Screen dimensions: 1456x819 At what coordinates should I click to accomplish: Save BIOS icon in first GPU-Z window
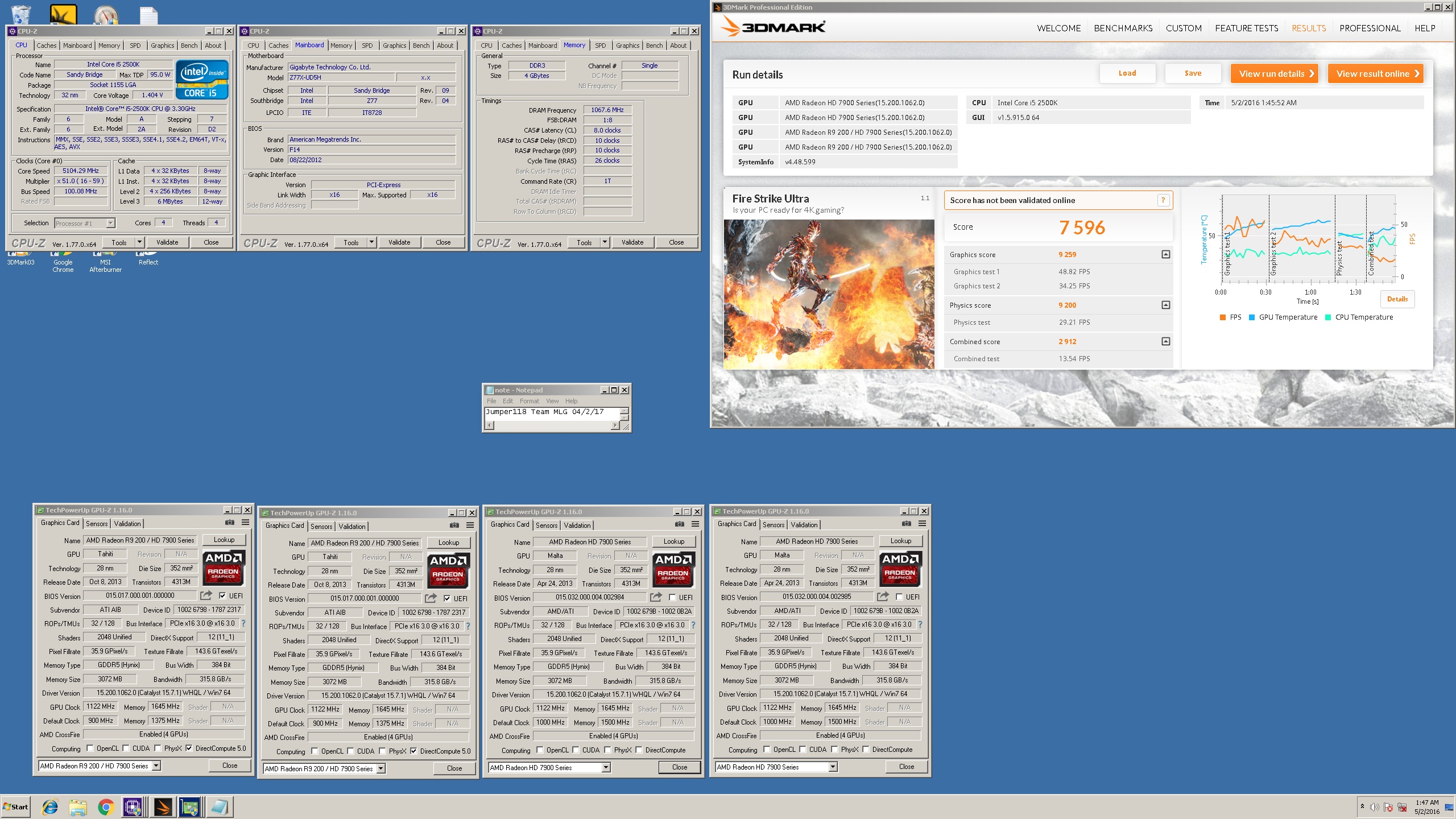[x=206, y=595]
